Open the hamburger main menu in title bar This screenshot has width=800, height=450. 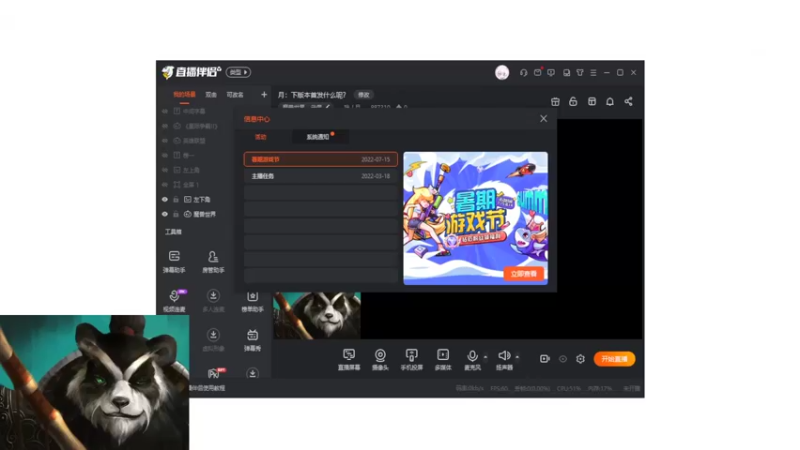coord(593,72)
